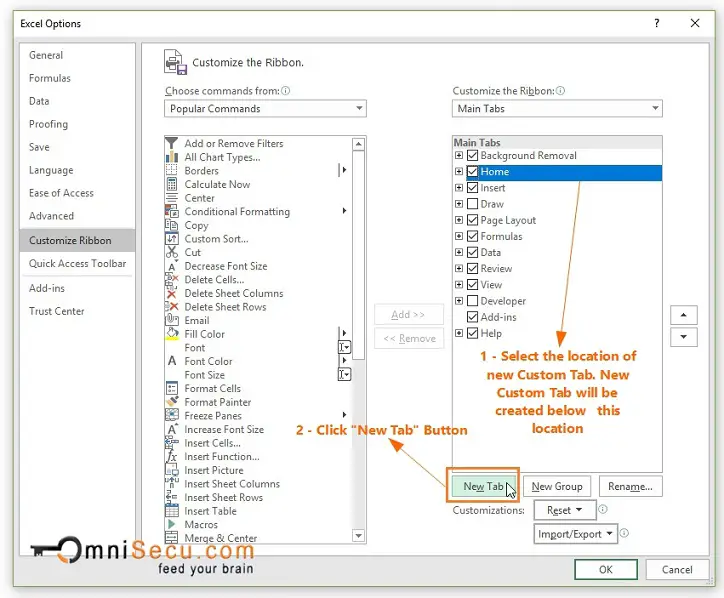The image size is (724, 598).
Task: Click the Merge & Center icon
Action: [171, 538]
